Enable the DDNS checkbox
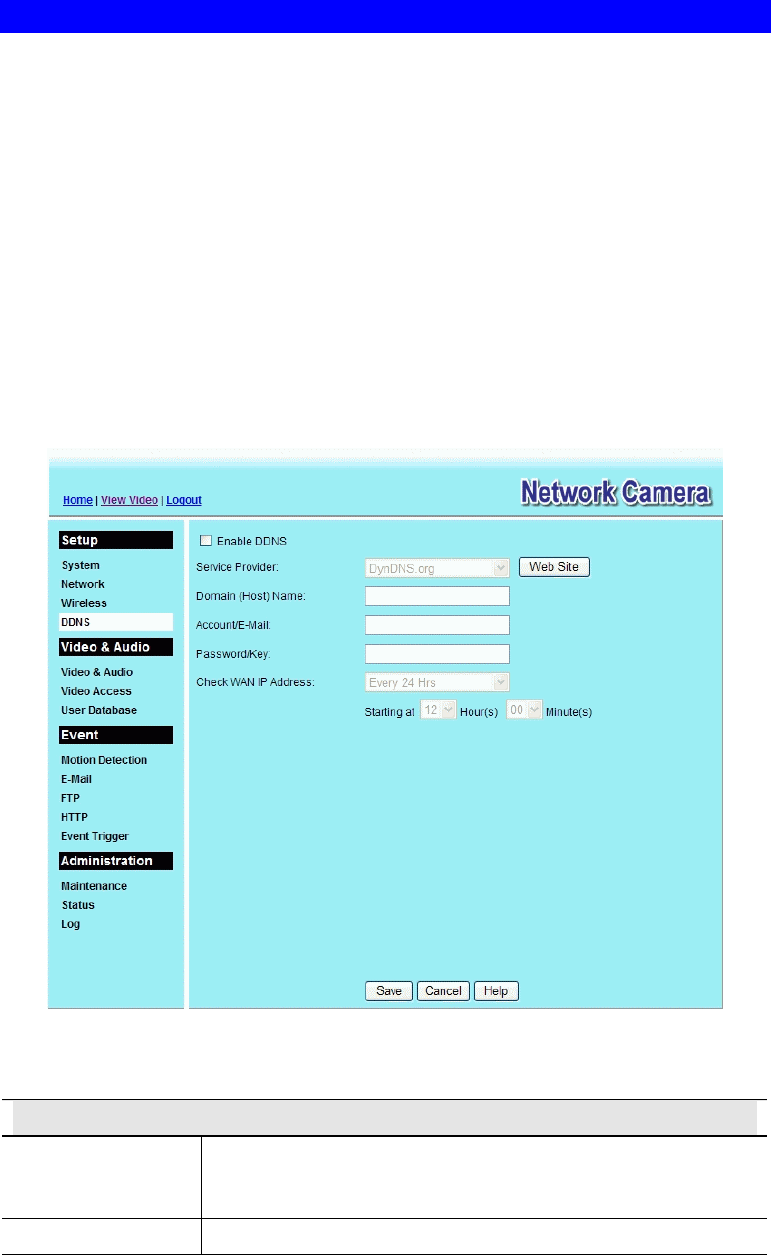 point(206,541)
